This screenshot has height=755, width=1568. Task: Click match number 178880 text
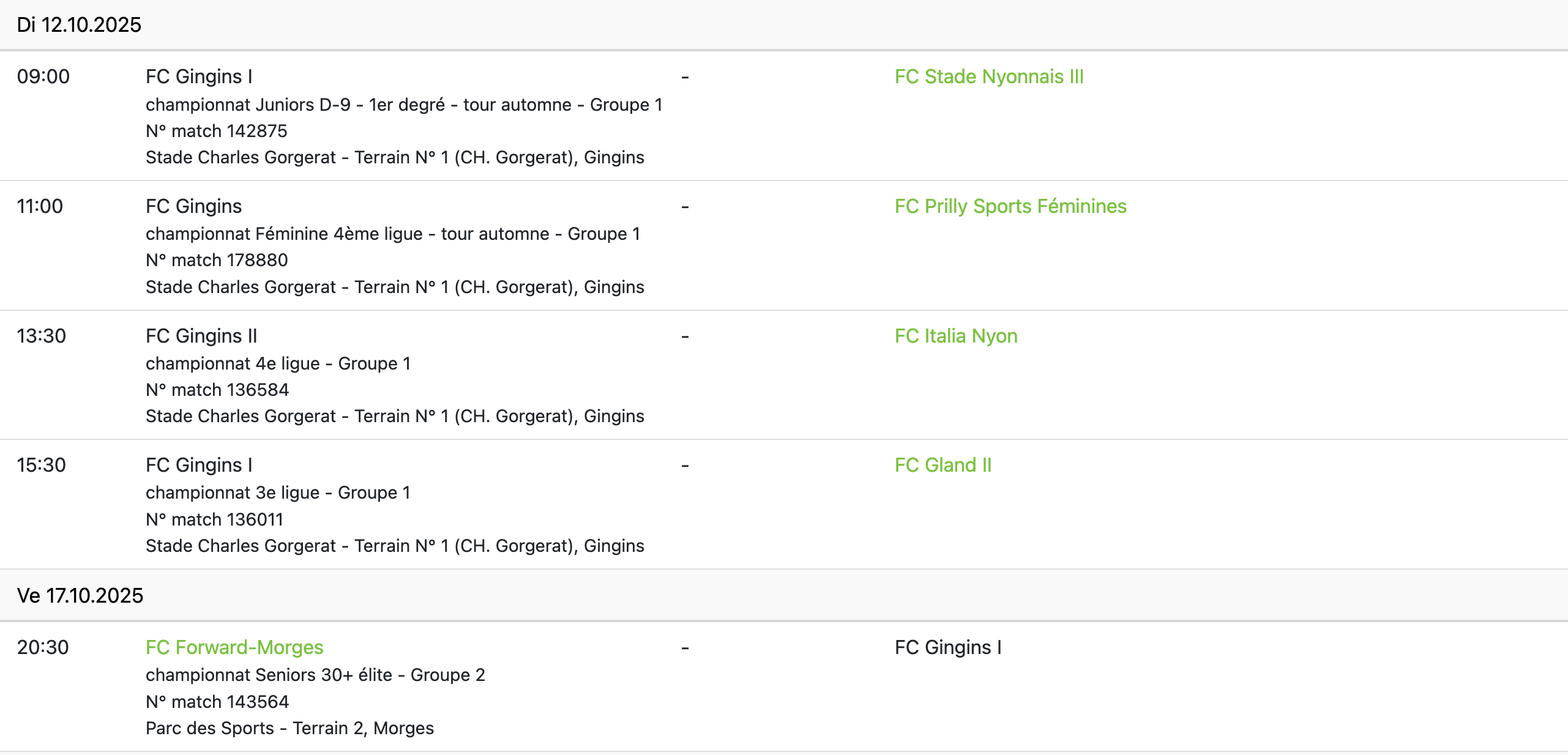pyautogui.click(x=217, y=260)
